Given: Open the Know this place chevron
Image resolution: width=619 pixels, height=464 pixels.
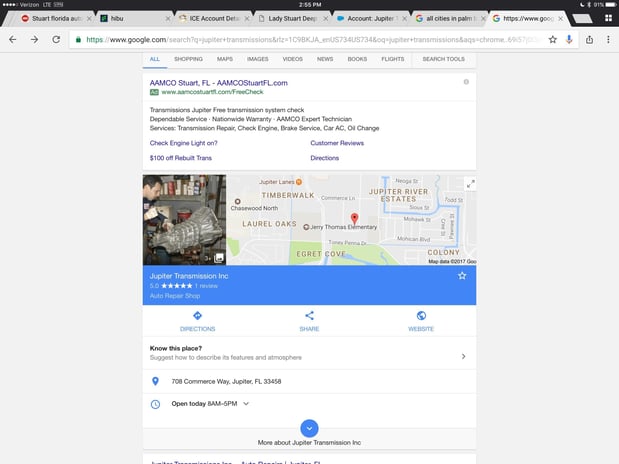Looking at the screenshot, I should [463, 355].
